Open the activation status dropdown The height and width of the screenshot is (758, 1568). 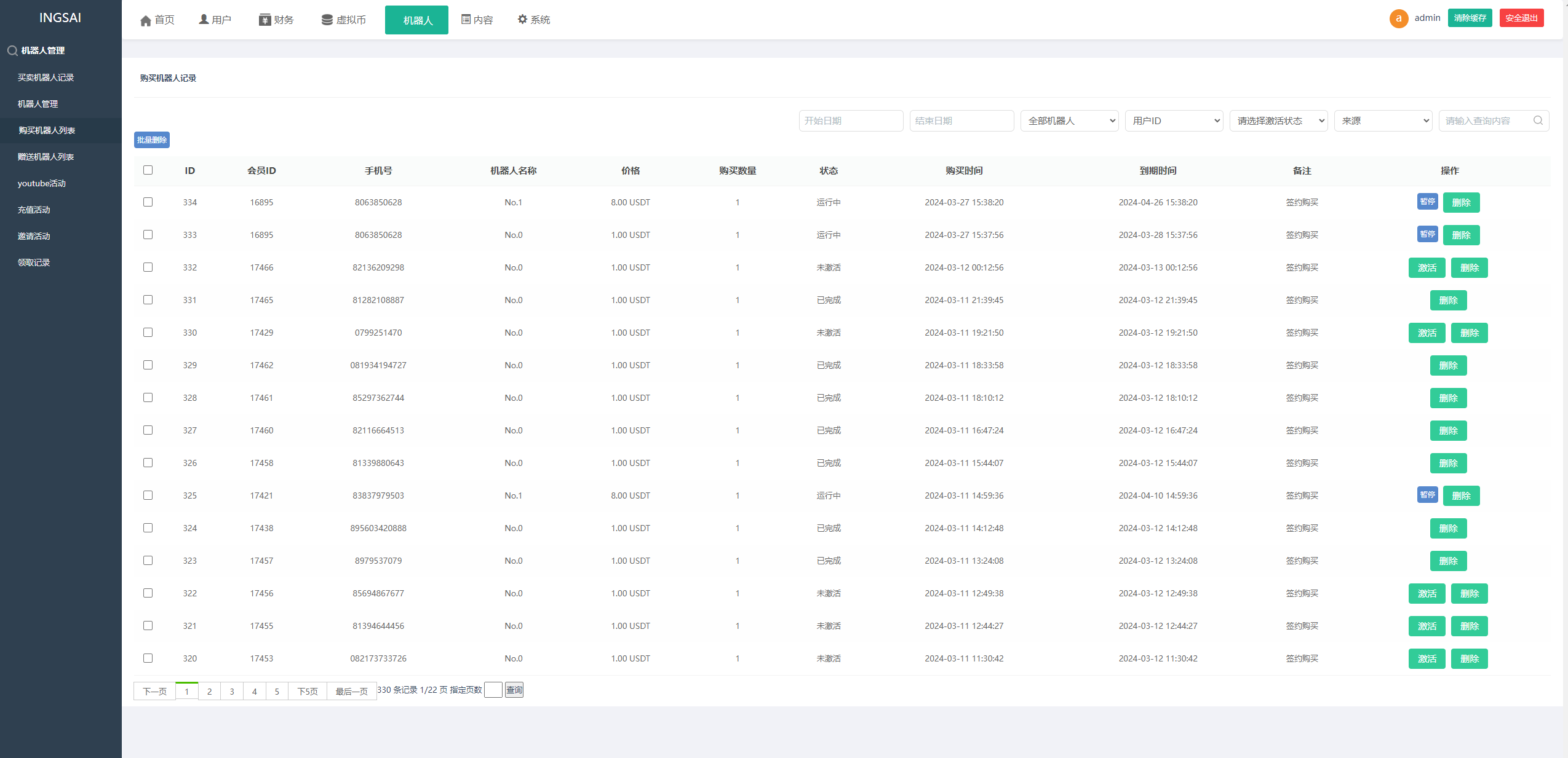[1278, 121]
